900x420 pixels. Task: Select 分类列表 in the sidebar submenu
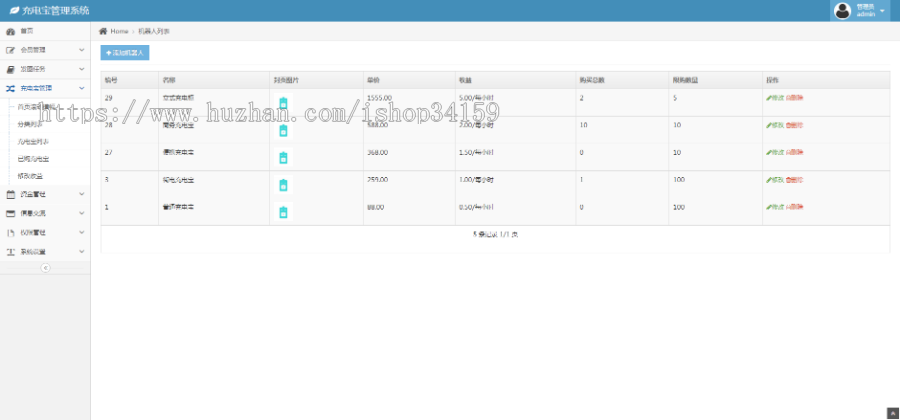(30, 124)
